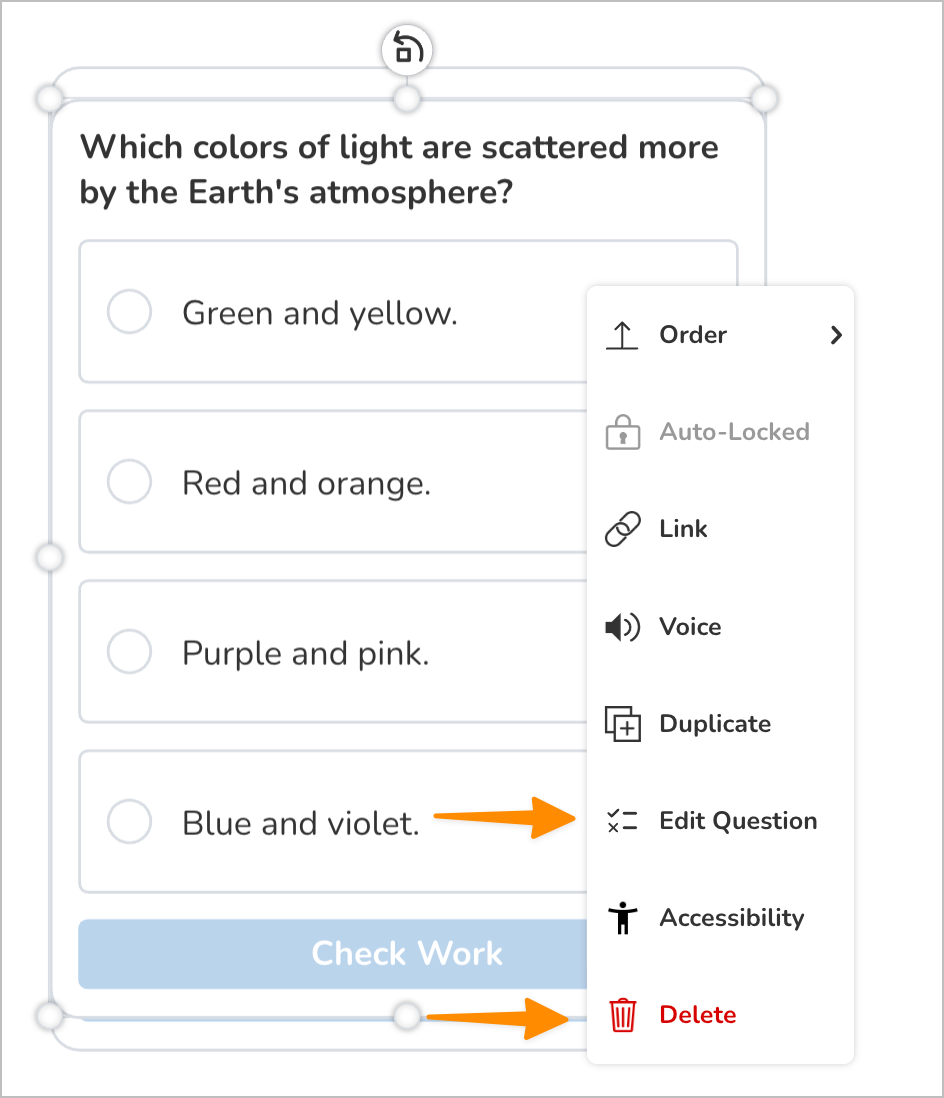Click the top-left corner resize handle
The image size is (944, 1098).
click(49, 98)
